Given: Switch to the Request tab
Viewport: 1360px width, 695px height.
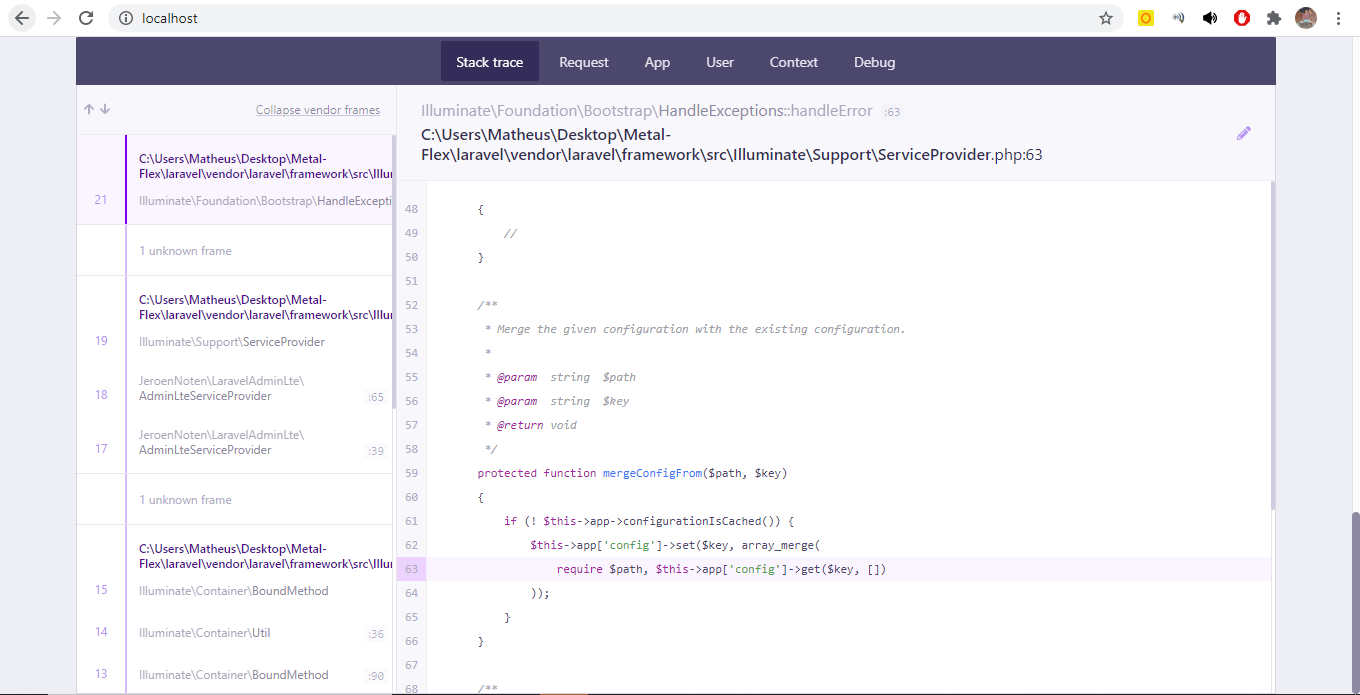Looking at the screenshot, I should pyautogui.click(x=583, y=62).
